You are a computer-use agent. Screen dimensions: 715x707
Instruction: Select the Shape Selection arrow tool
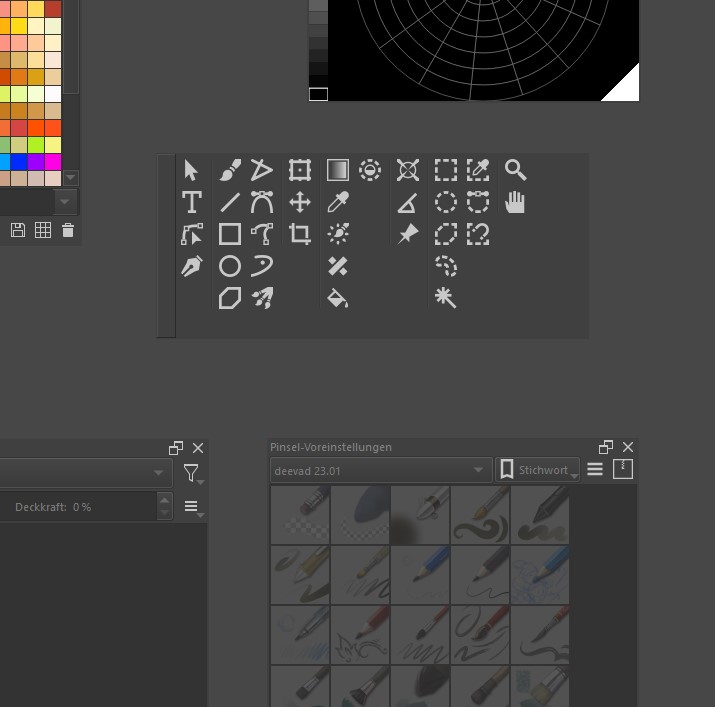[x=192, y=171]
